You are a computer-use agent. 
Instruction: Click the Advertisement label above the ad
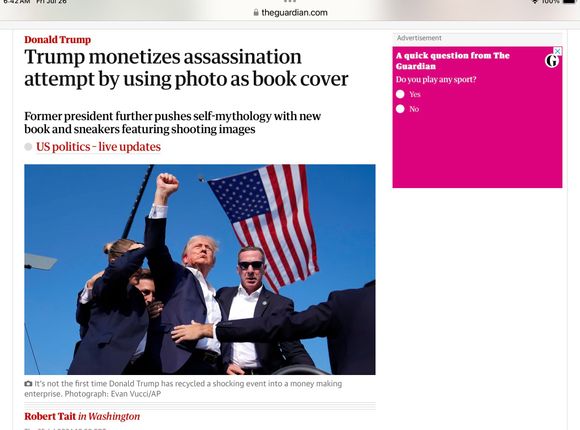tap(419, 38)
